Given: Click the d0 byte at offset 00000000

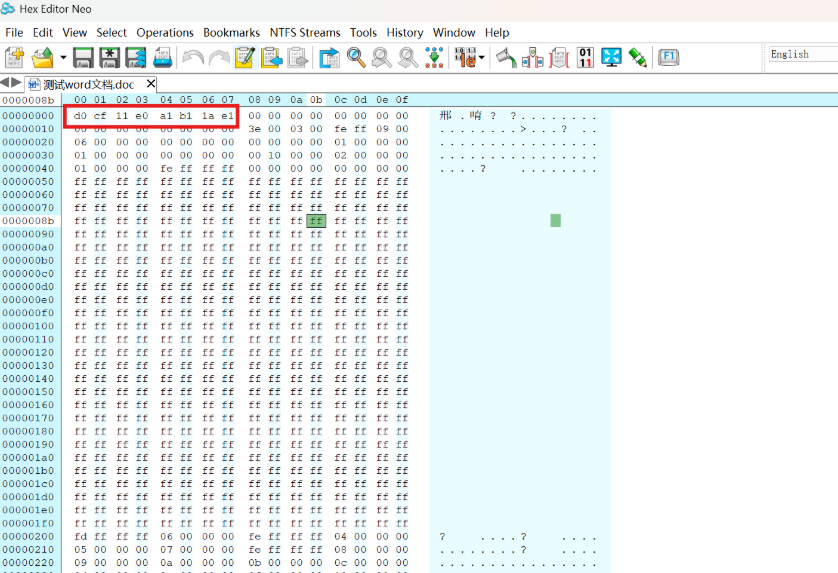Looking at the screenshot, I should [x=80, y=116].
